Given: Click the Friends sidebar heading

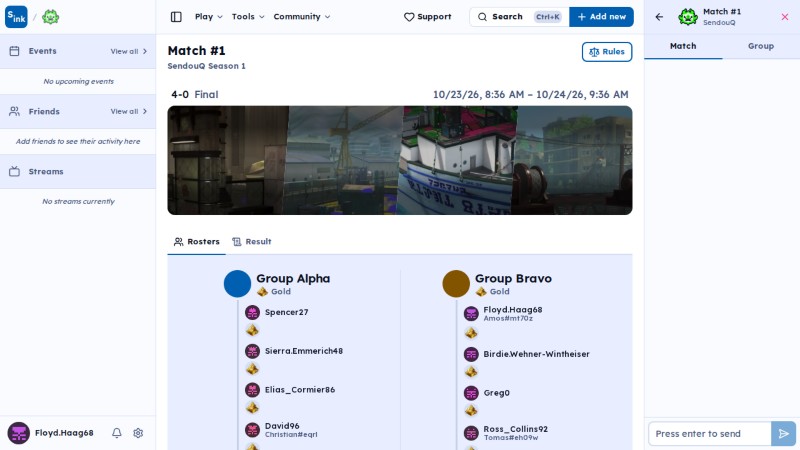Looking at the screenshot, I should click(x=44, y=111).
